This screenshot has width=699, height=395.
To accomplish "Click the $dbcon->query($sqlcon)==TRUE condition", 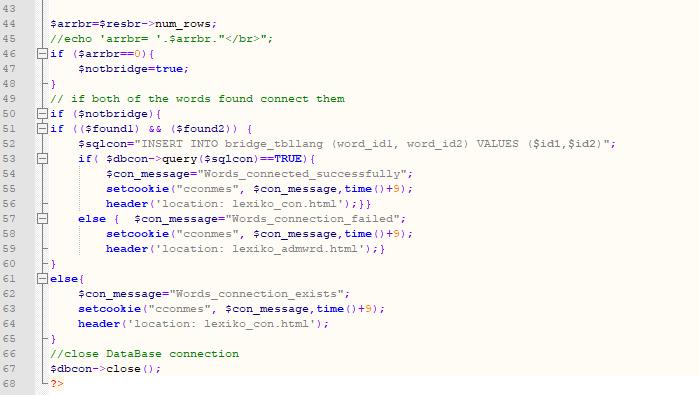I will click(204, 159).
